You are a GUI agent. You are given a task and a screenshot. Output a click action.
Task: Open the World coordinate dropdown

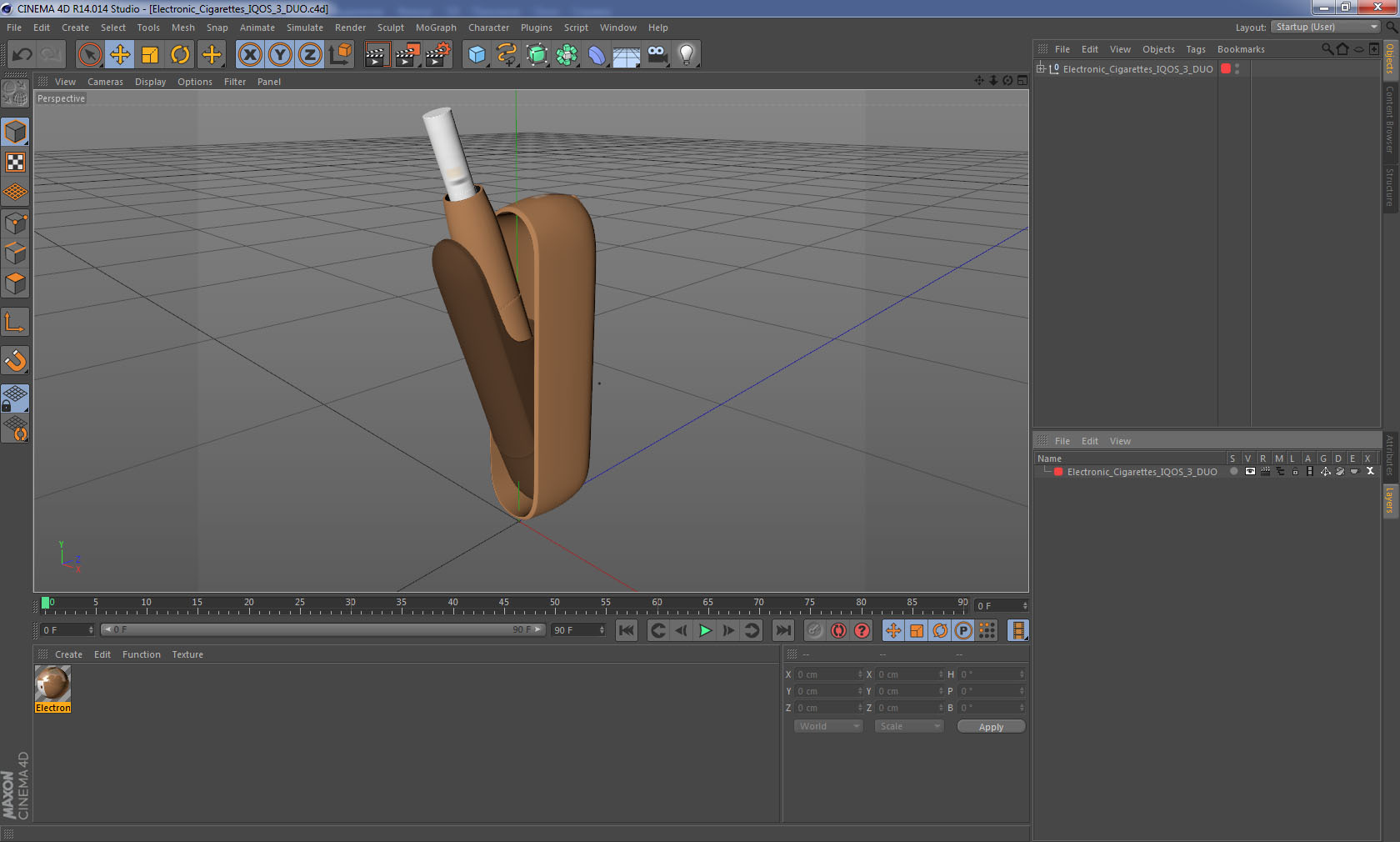point(828,726)
